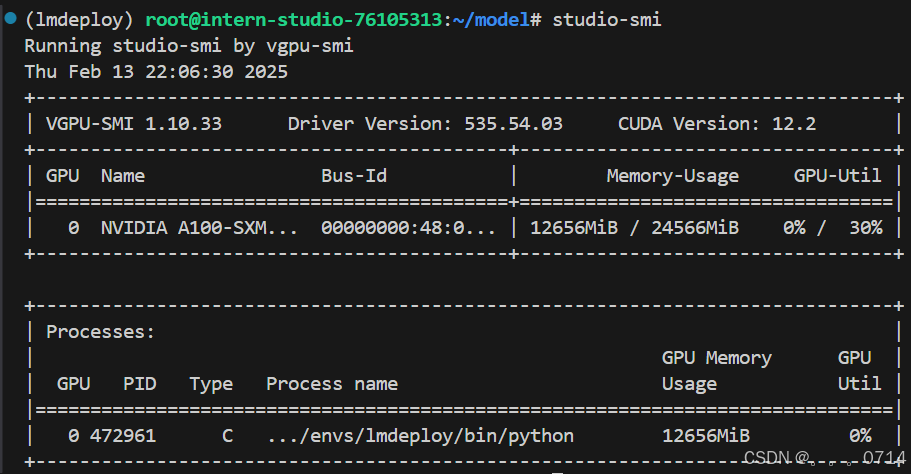
Task: Click the Memory-Usage column header
Action: pyautogui.click(x=673, y=177)
